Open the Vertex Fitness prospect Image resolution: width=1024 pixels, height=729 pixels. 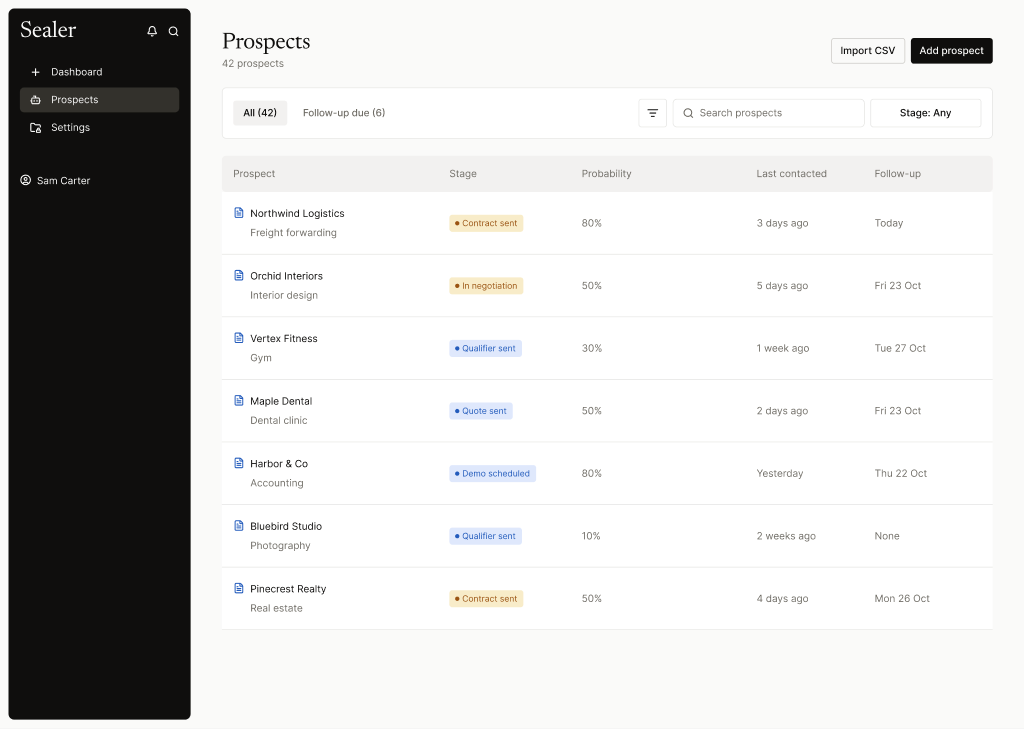click(283, 339)
